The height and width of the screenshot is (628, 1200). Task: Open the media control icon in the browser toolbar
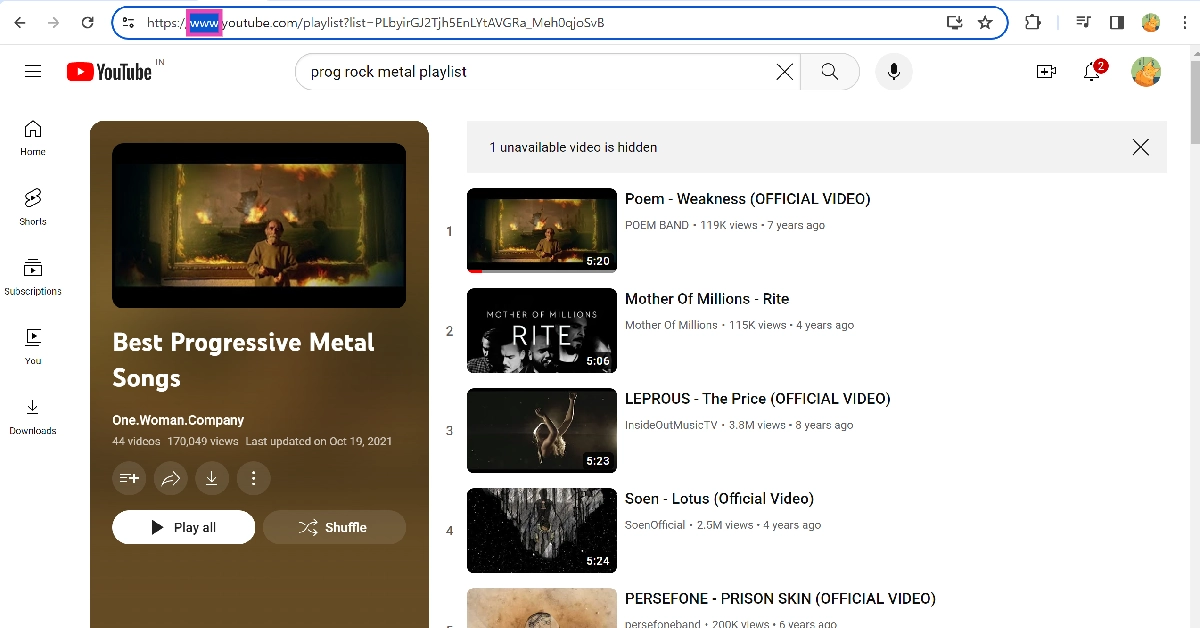tap(1084, 22)
